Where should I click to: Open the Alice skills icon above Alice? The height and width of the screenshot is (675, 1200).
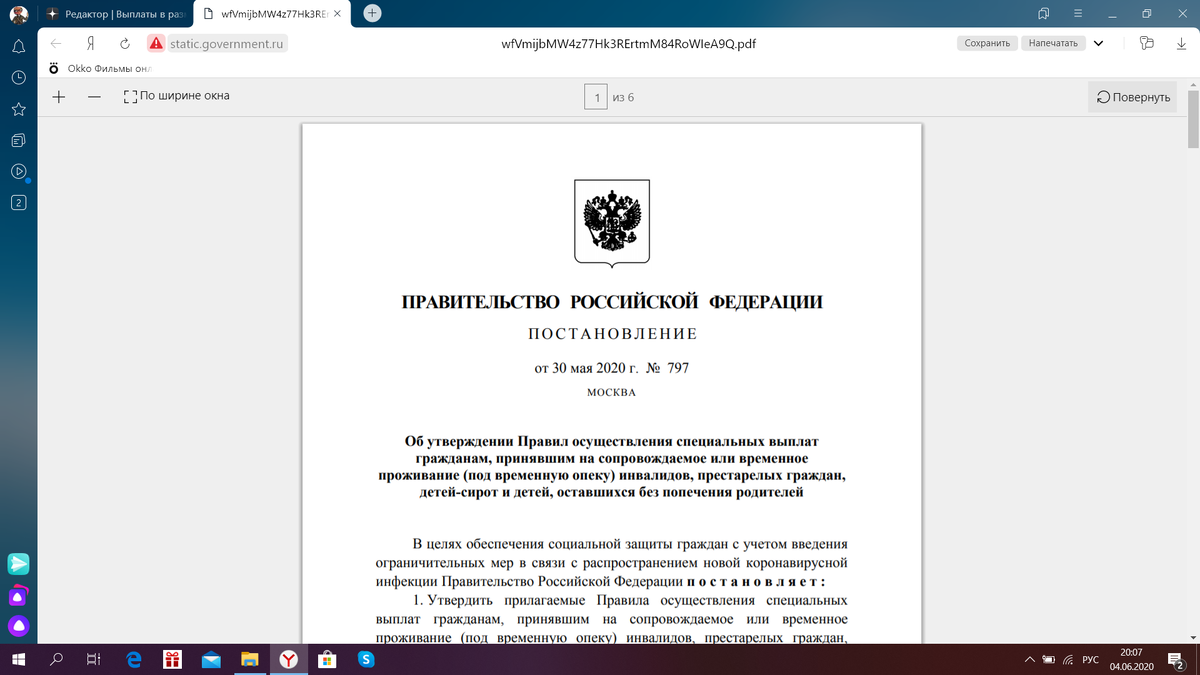(18, 597)
